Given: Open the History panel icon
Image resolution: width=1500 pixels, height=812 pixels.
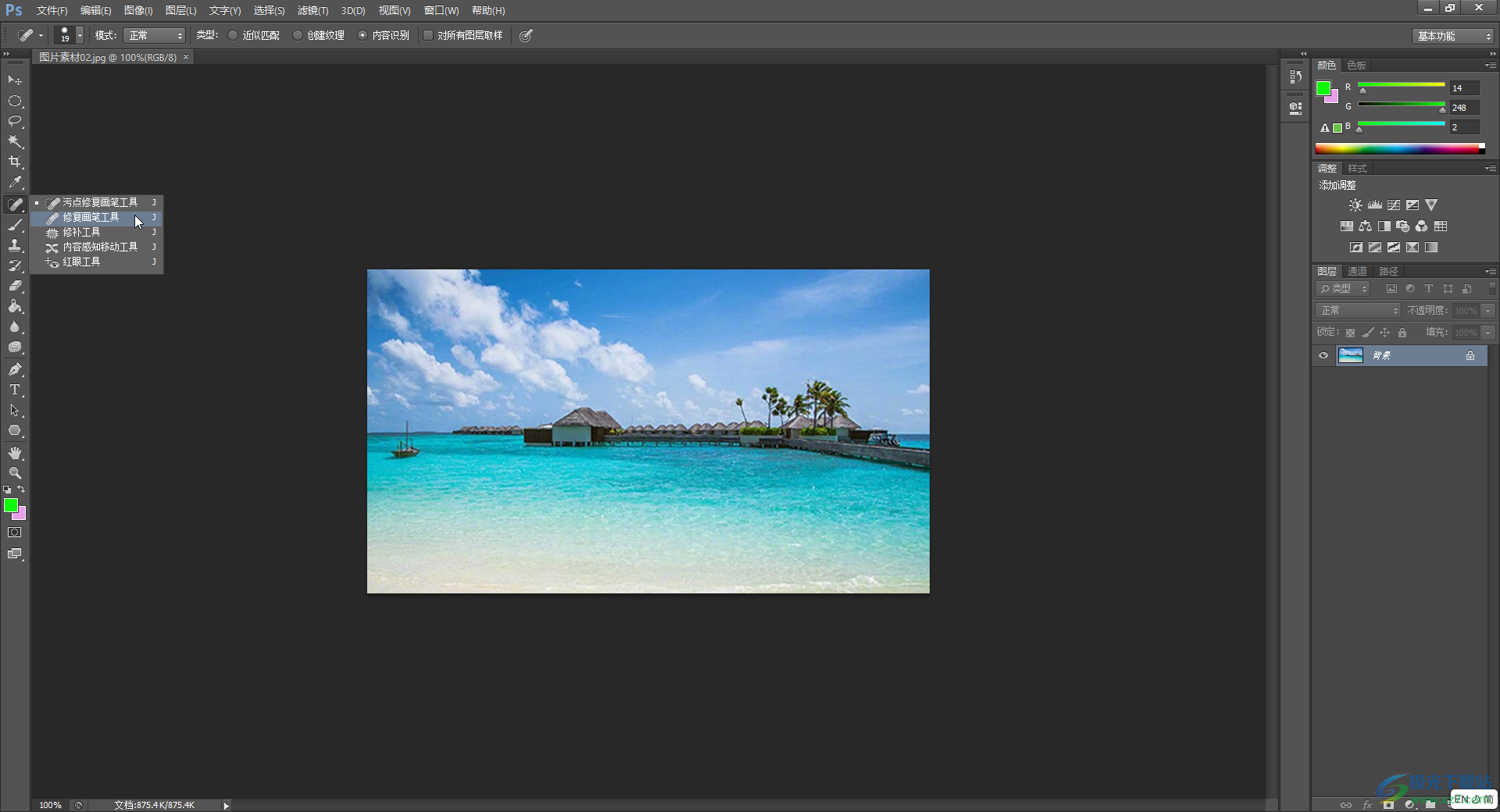Looking at the screenshot, I should coord(1296,77).
